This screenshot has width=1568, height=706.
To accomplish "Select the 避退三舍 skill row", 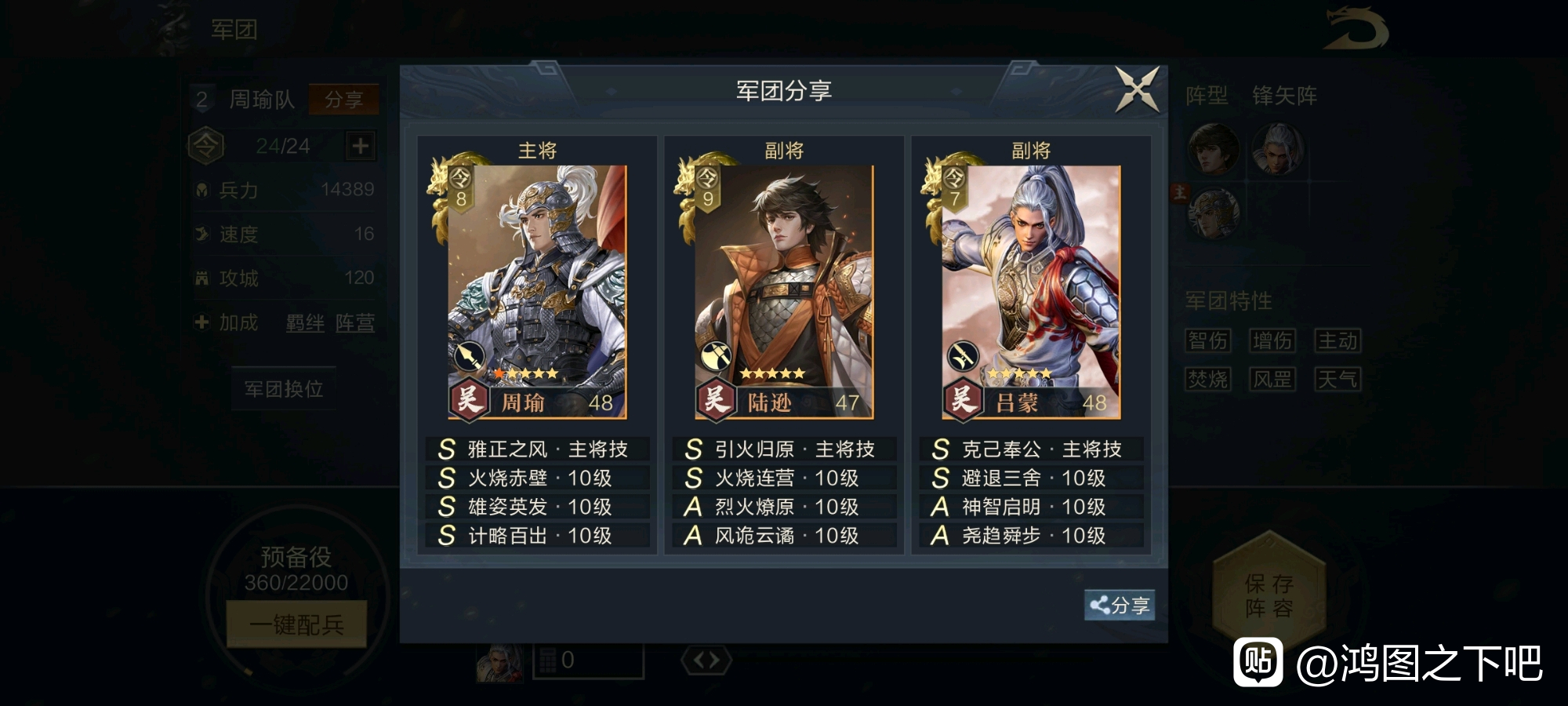I will [1032, 478].
